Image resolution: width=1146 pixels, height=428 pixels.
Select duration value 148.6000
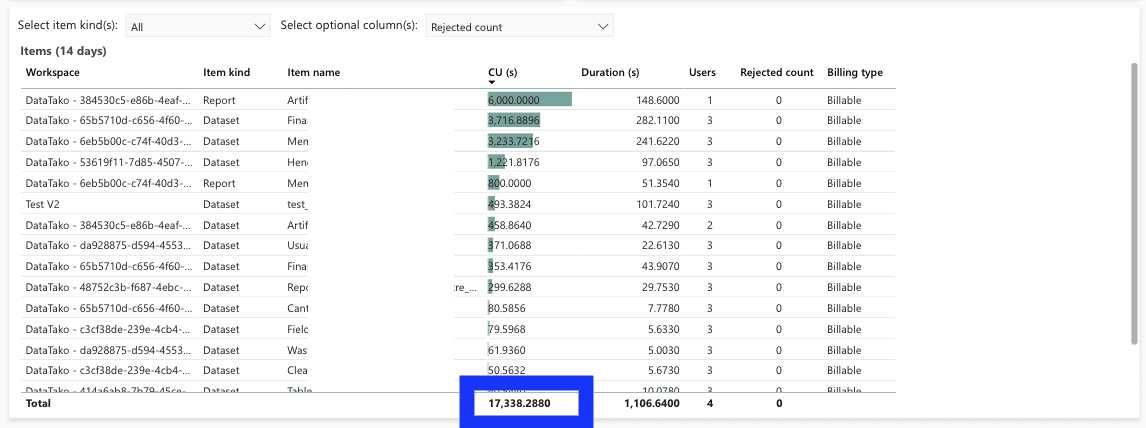[x=656, y=100]
